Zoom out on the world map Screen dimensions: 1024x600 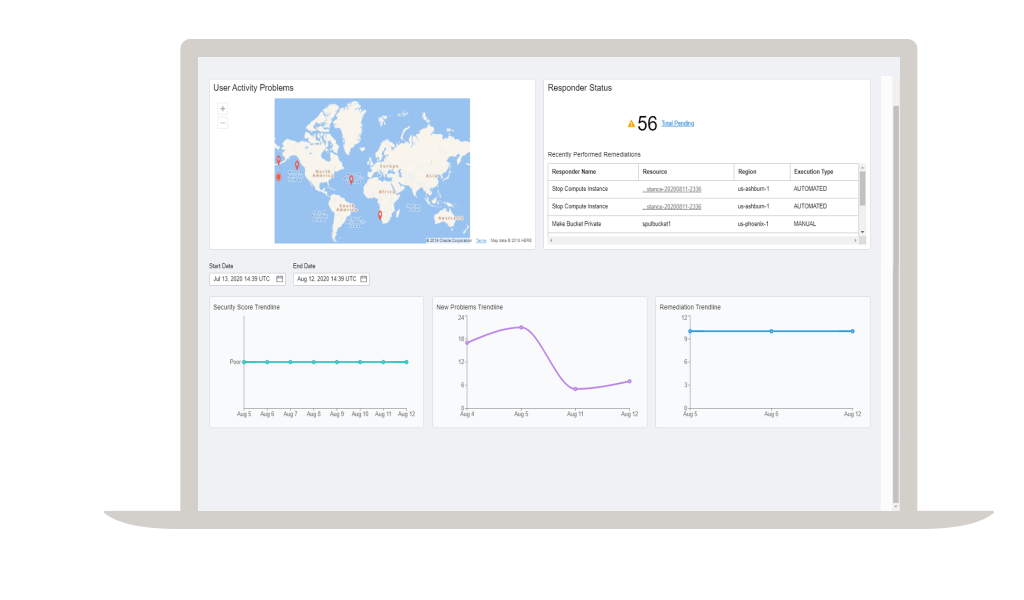[x=222, y=123]
